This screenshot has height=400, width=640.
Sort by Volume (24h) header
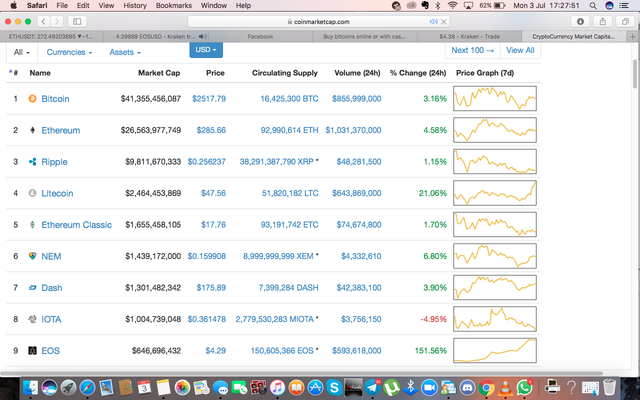point(357,73)
